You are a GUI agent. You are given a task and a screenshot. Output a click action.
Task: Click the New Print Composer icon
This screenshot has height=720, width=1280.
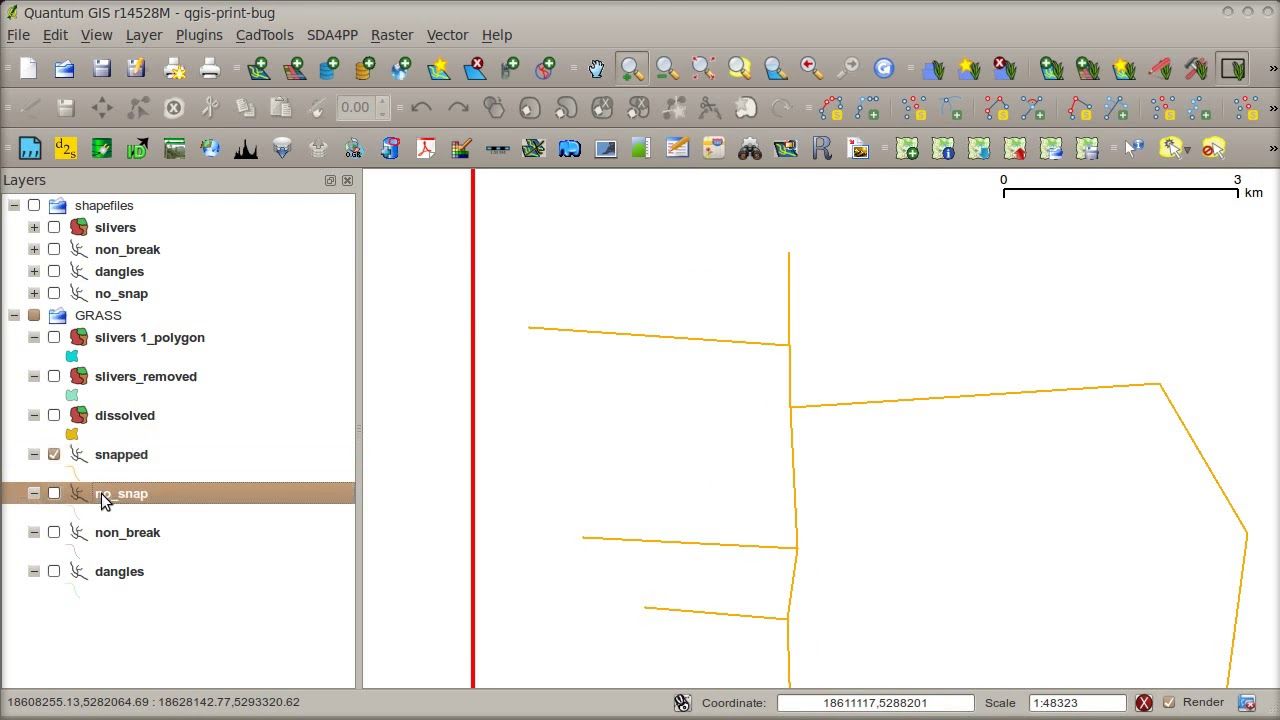pos(174,68)
